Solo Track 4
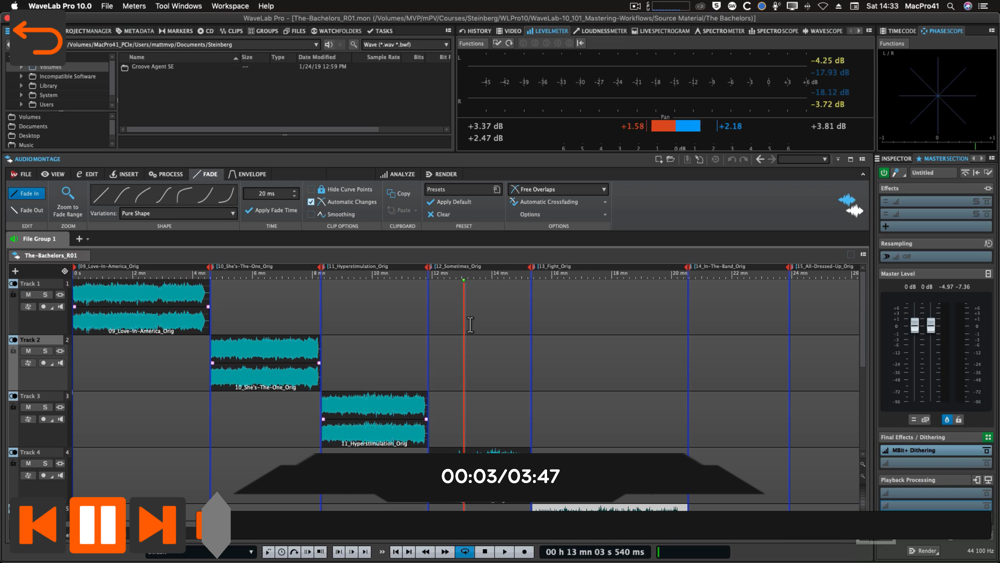The height and width of the screenshot is (563, 1000). coord(45,463)
